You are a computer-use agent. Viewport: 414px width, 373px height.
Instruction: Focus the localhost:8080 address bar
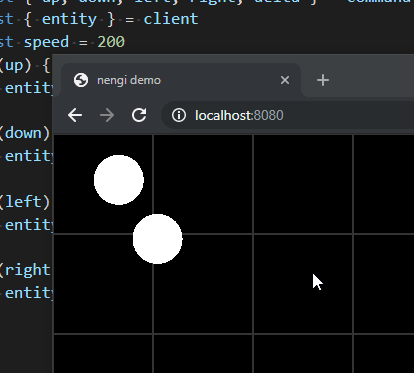[x=288, y=115]
